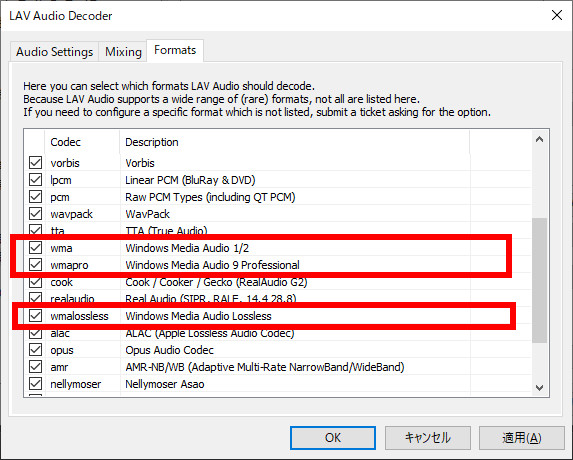Uncheck the amr codec checkbox

click(35, 366)
